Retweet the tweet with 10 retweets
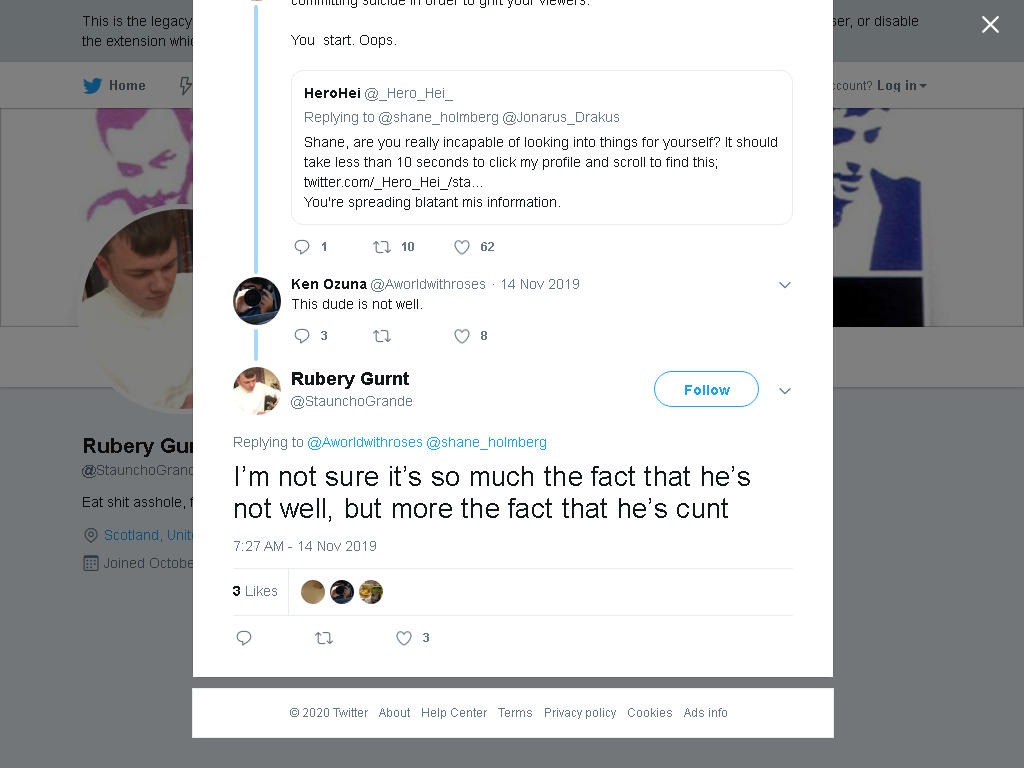Image resolution: width=1024 pixels, height=768 pixels. click(x=382, y=247)
